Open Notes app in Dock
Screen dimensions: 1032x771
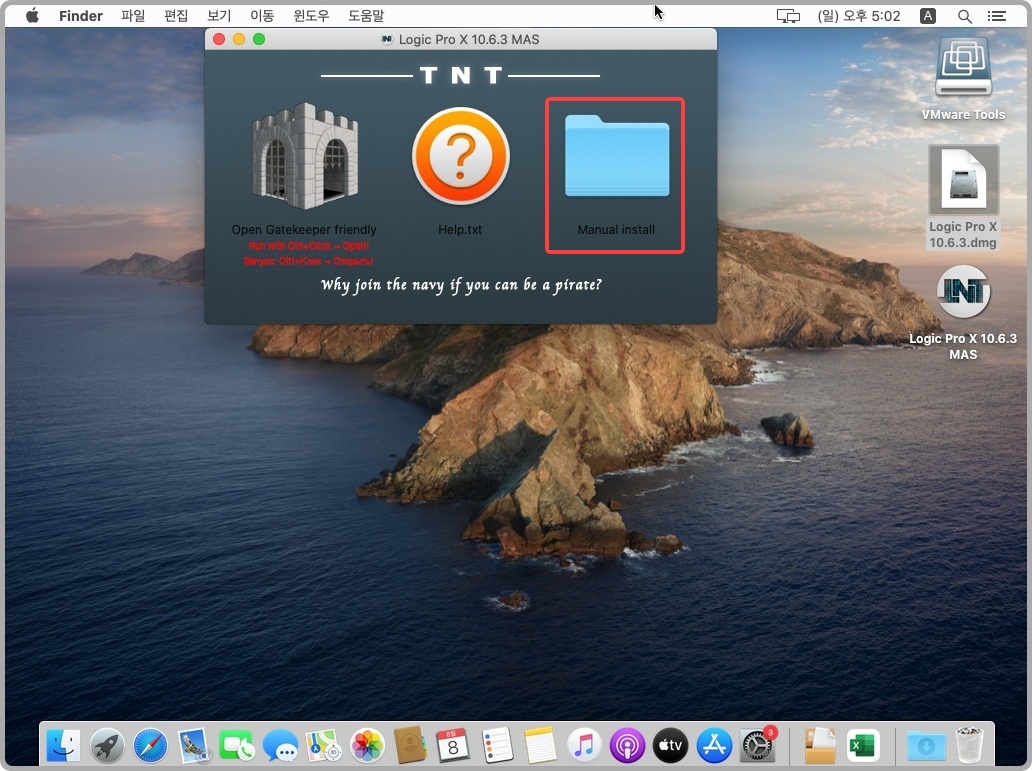coord(540,745)
